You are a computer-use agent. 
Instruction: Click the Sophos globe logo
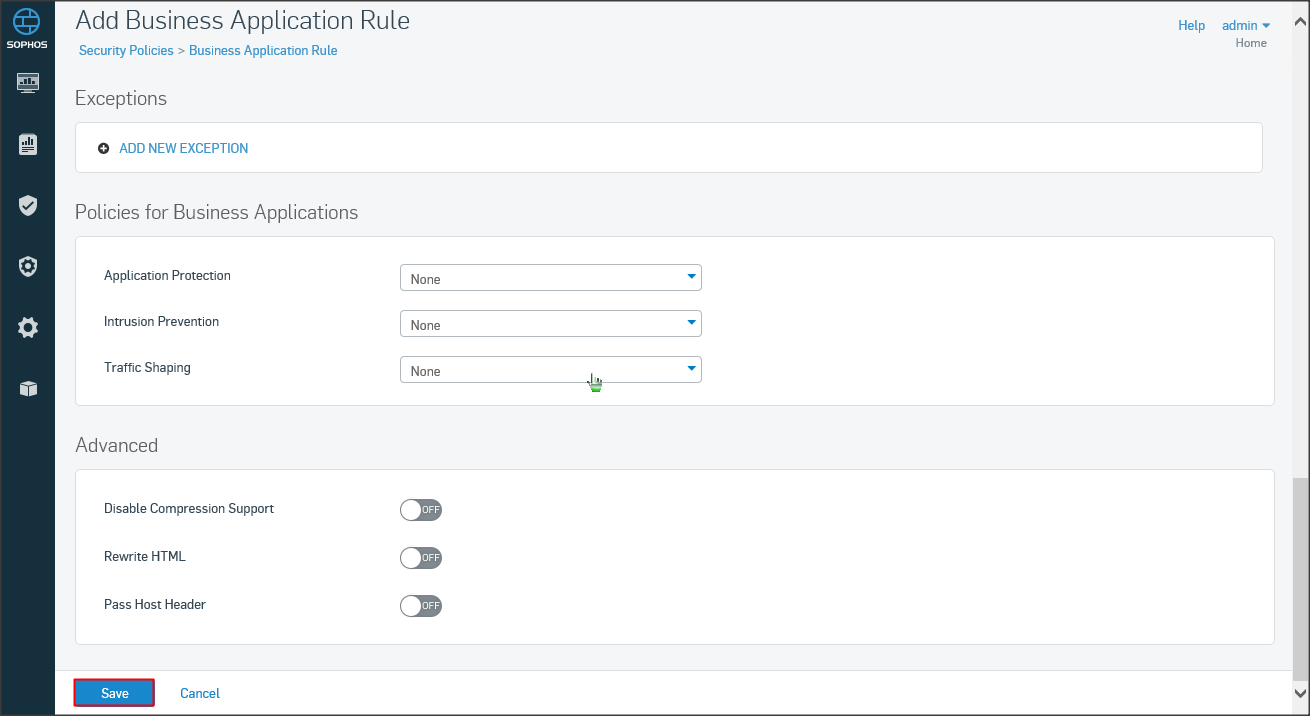[x=27, y=24]
